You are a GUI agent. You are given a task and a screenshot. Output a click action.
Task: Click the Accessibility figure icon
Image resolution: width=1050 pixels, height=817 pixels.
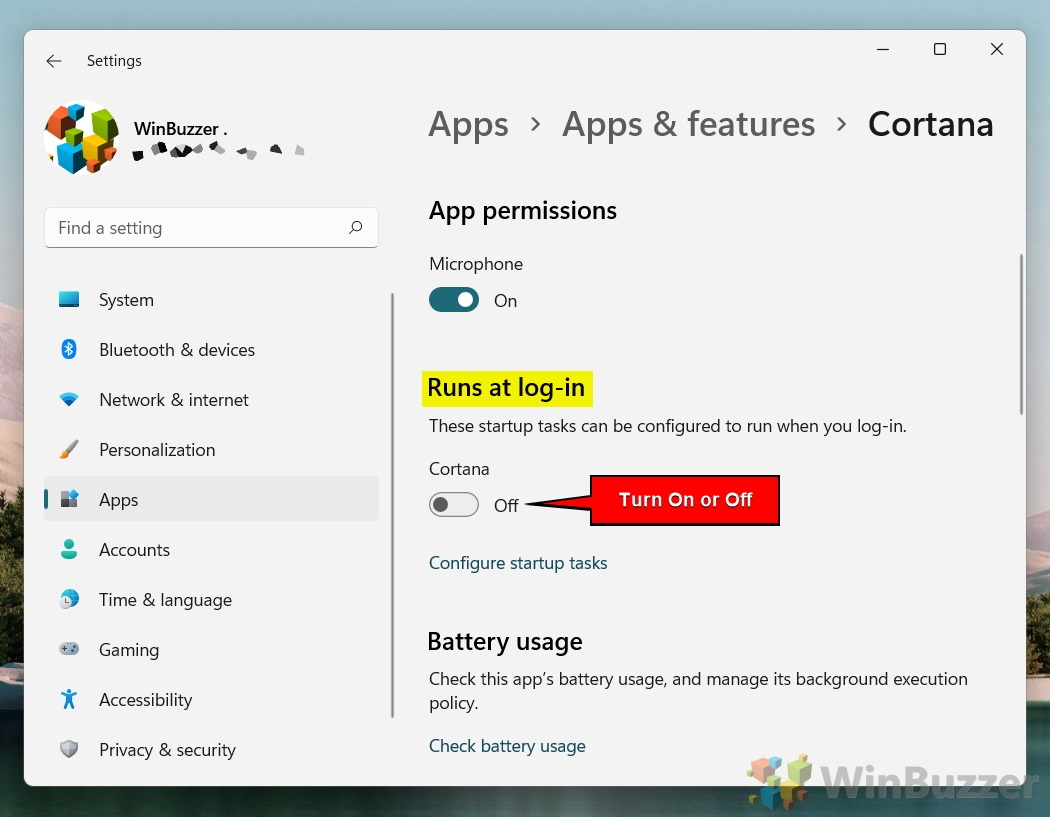click(69, 699)
